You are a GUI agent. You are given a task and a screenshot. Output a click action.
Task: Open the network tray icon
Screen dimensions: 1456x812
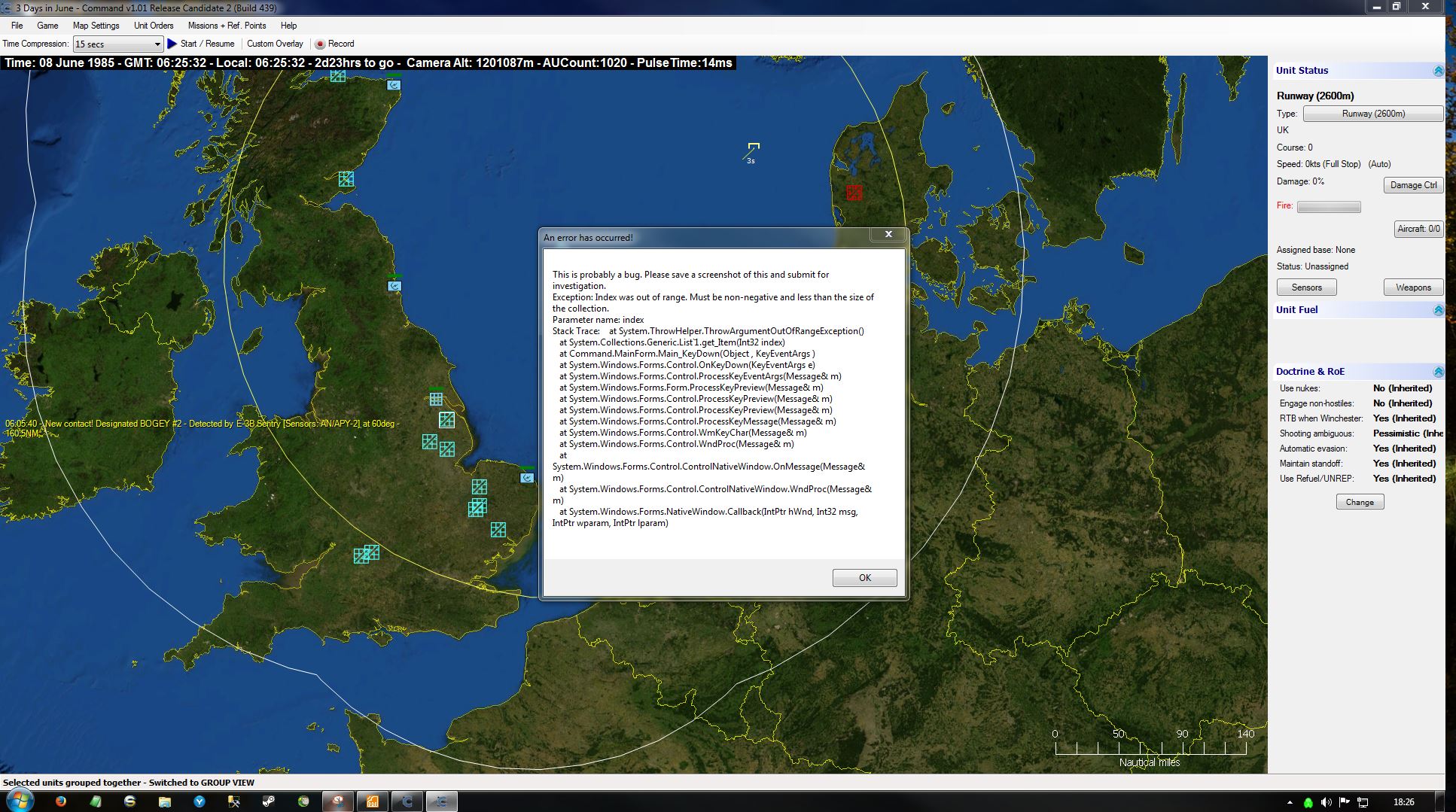[1363, 802]
